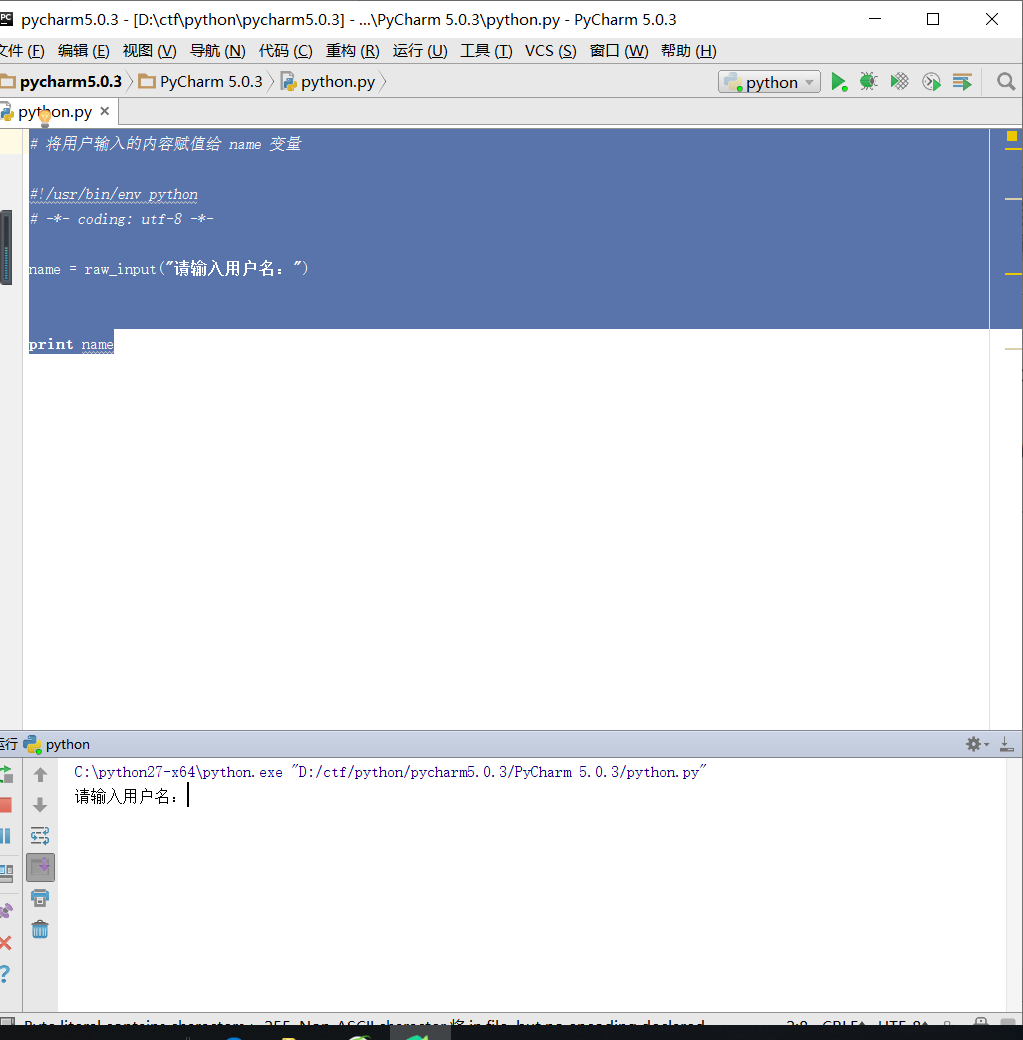Image resolution: width=1023 pixels, height=1040 pixels.
Task: Click python.py breadcrumb in navigation bar
Action: pos(328,82)
